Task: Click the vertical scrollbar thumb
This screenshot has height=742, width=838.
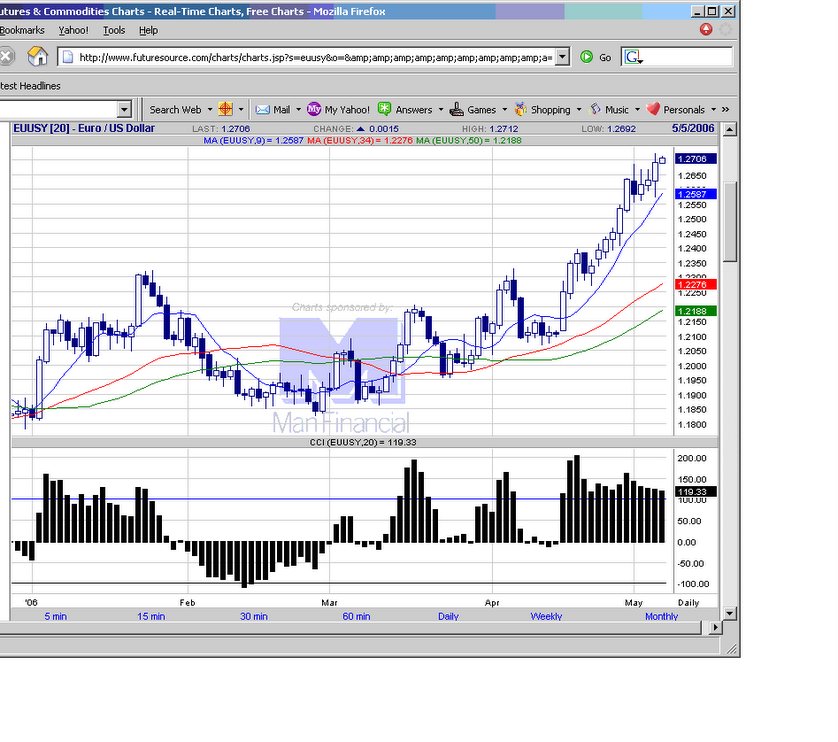Action: point(730,222)
